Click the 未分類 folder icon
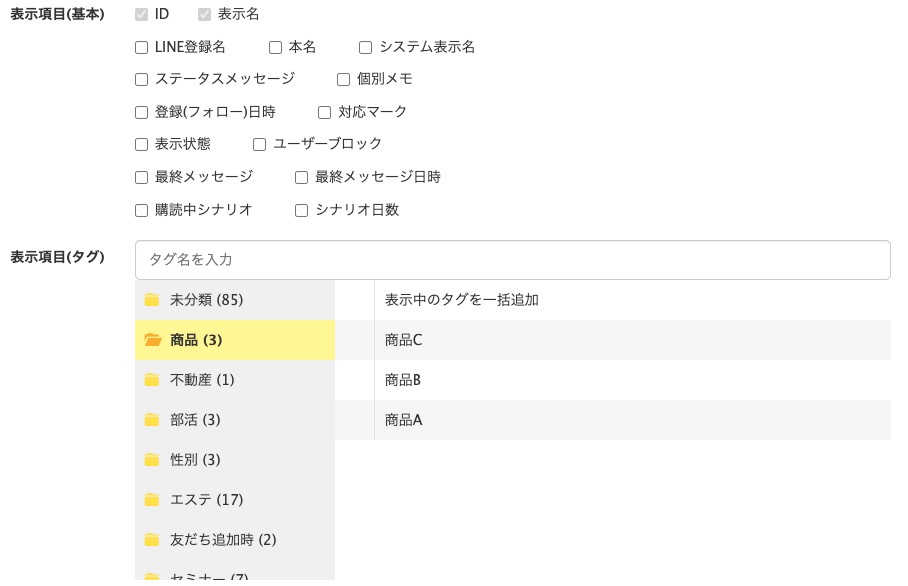This screenshot has height=586, width=908. (152, 299)
